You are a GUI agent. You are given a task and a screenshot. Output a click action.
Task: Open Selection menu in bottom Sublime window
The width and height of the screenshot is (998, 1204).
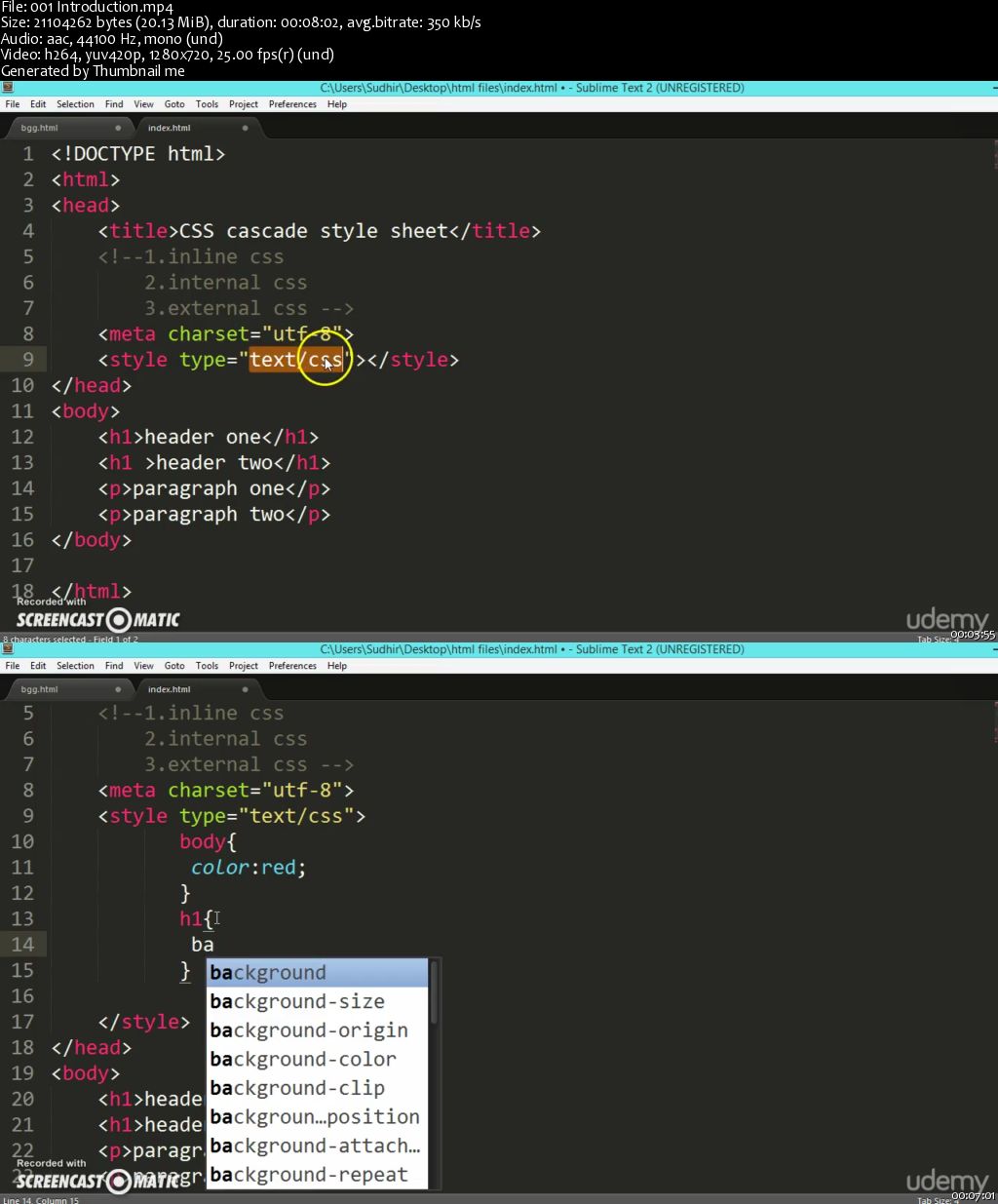(75, 666)
